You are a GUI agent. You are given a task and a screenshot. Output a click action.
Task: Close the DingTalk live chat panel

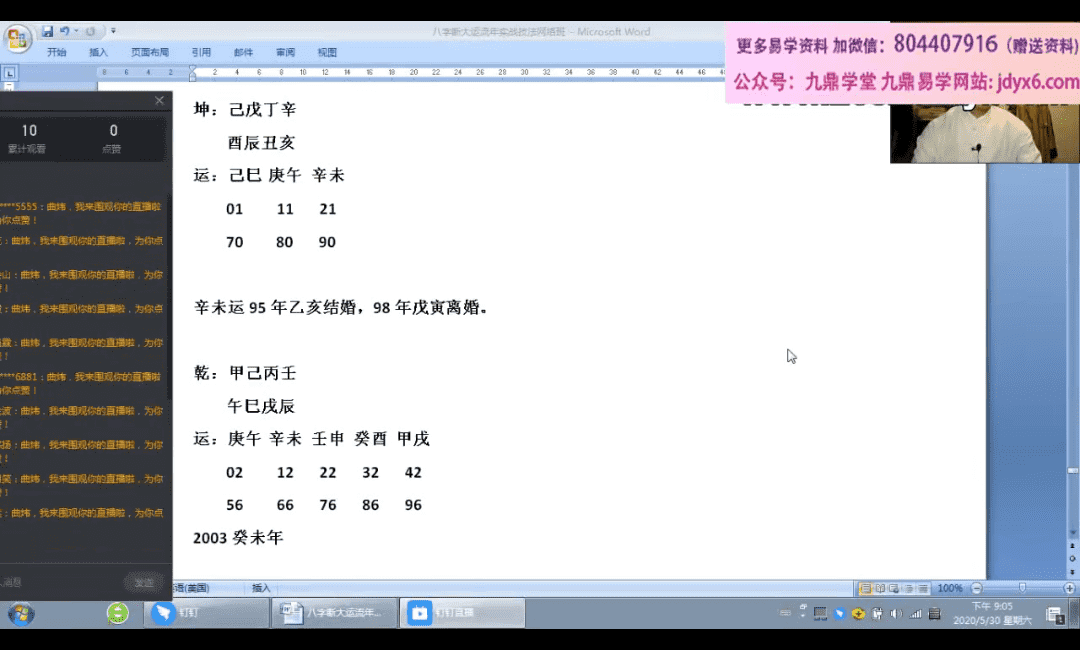159,101
